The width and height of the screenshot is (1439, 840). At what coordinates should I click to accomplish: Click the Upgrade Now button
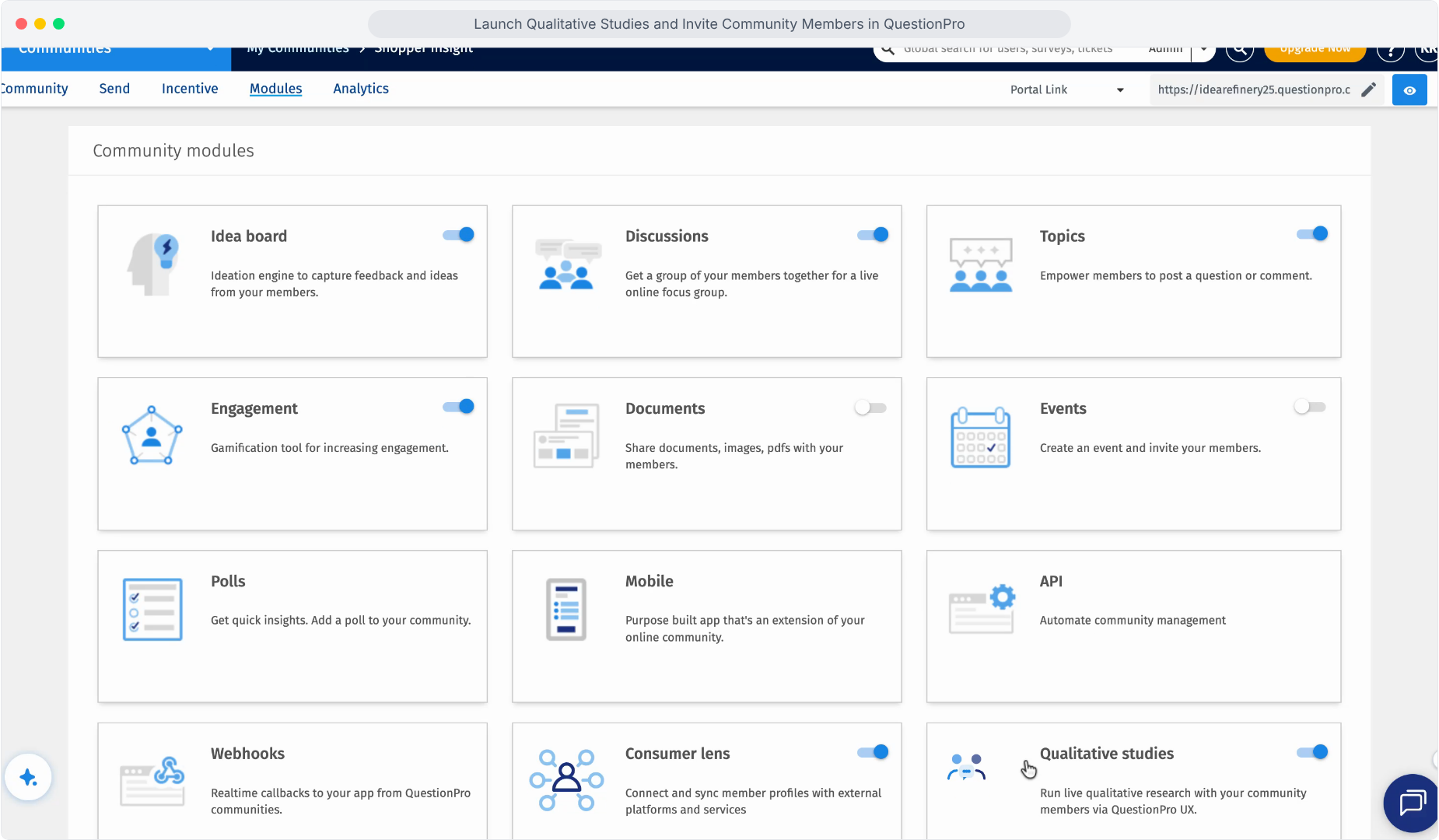click(x=1315, y=50)
